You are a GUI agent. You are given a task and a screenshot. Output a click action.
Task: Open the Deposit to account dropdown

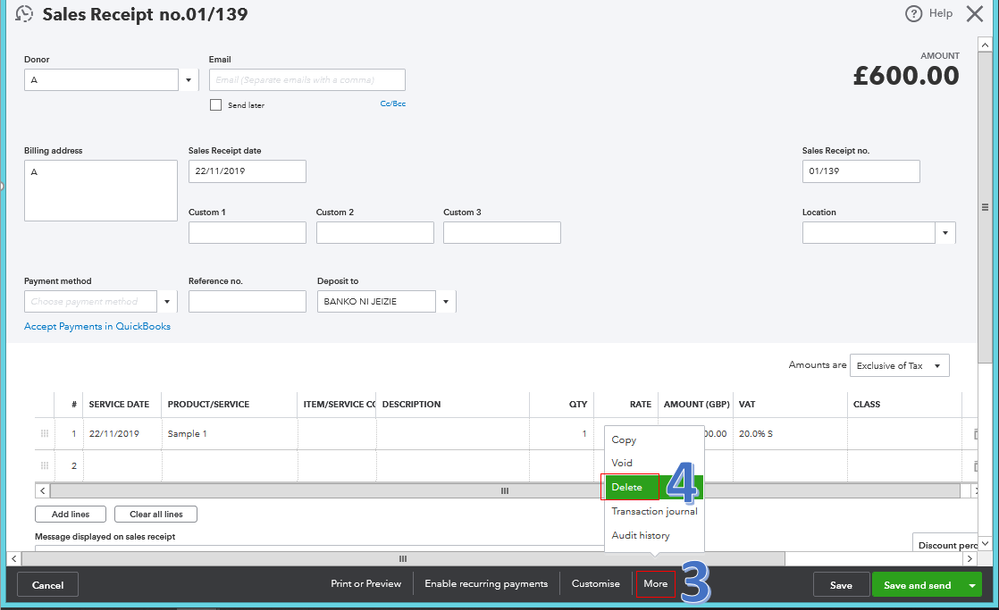coord(446,301)
